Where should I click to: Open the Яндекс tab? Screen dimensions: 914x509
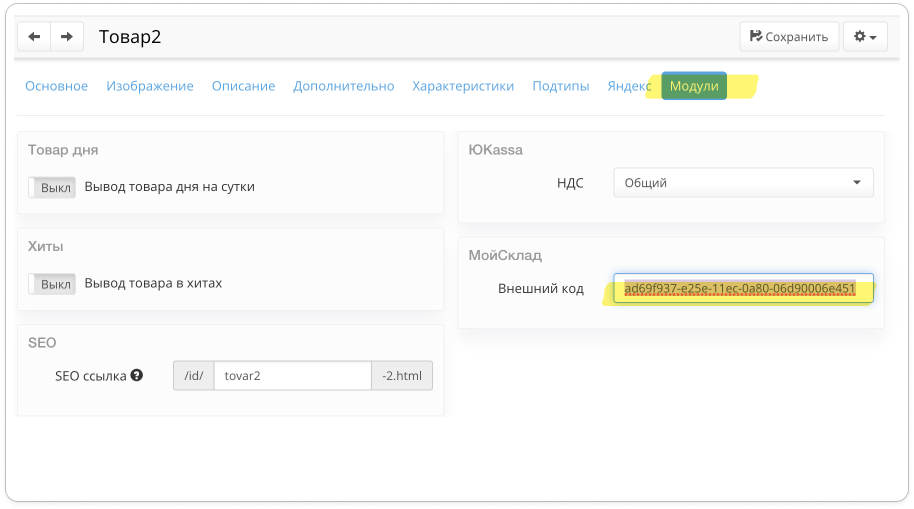pyautogui.click(x=629, y=86)
